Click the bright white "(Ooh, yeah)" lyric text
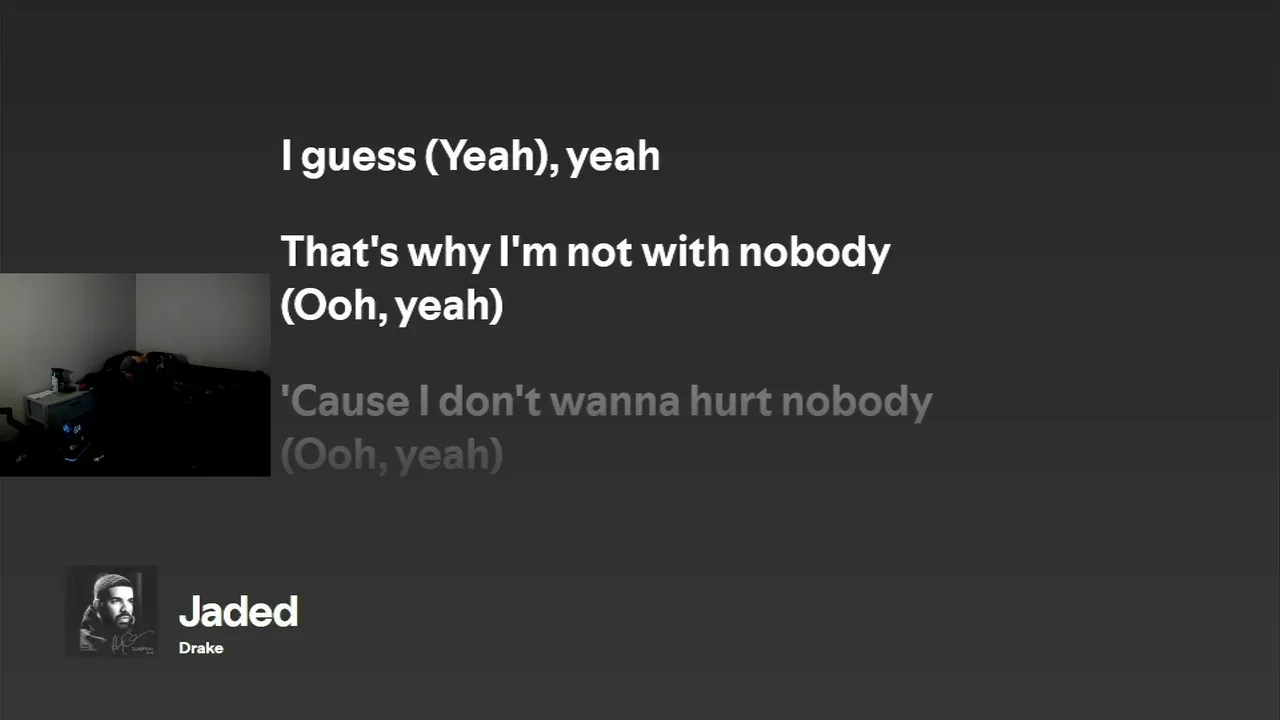 coord(391,306)
